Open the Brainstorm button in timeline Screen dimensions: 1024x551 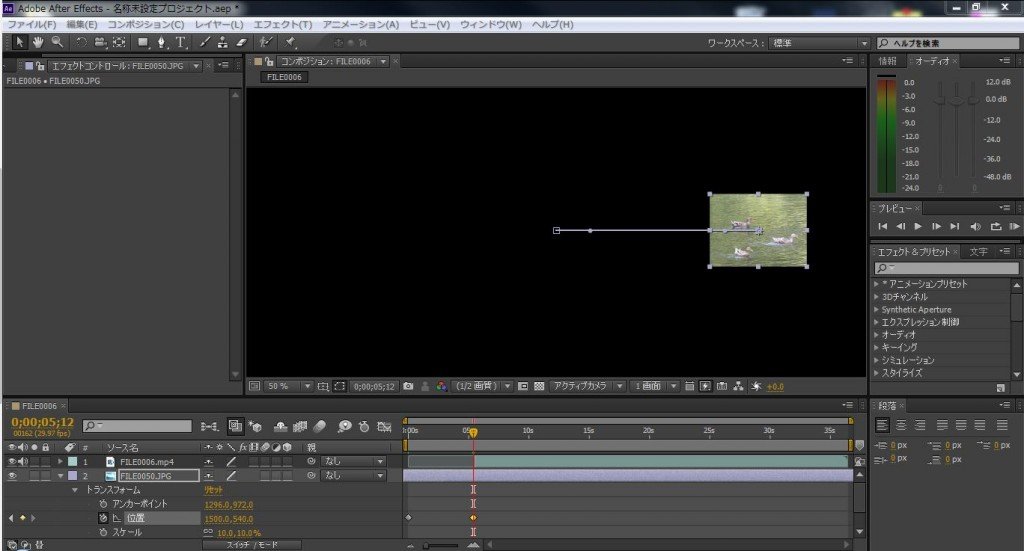point(344,426)
